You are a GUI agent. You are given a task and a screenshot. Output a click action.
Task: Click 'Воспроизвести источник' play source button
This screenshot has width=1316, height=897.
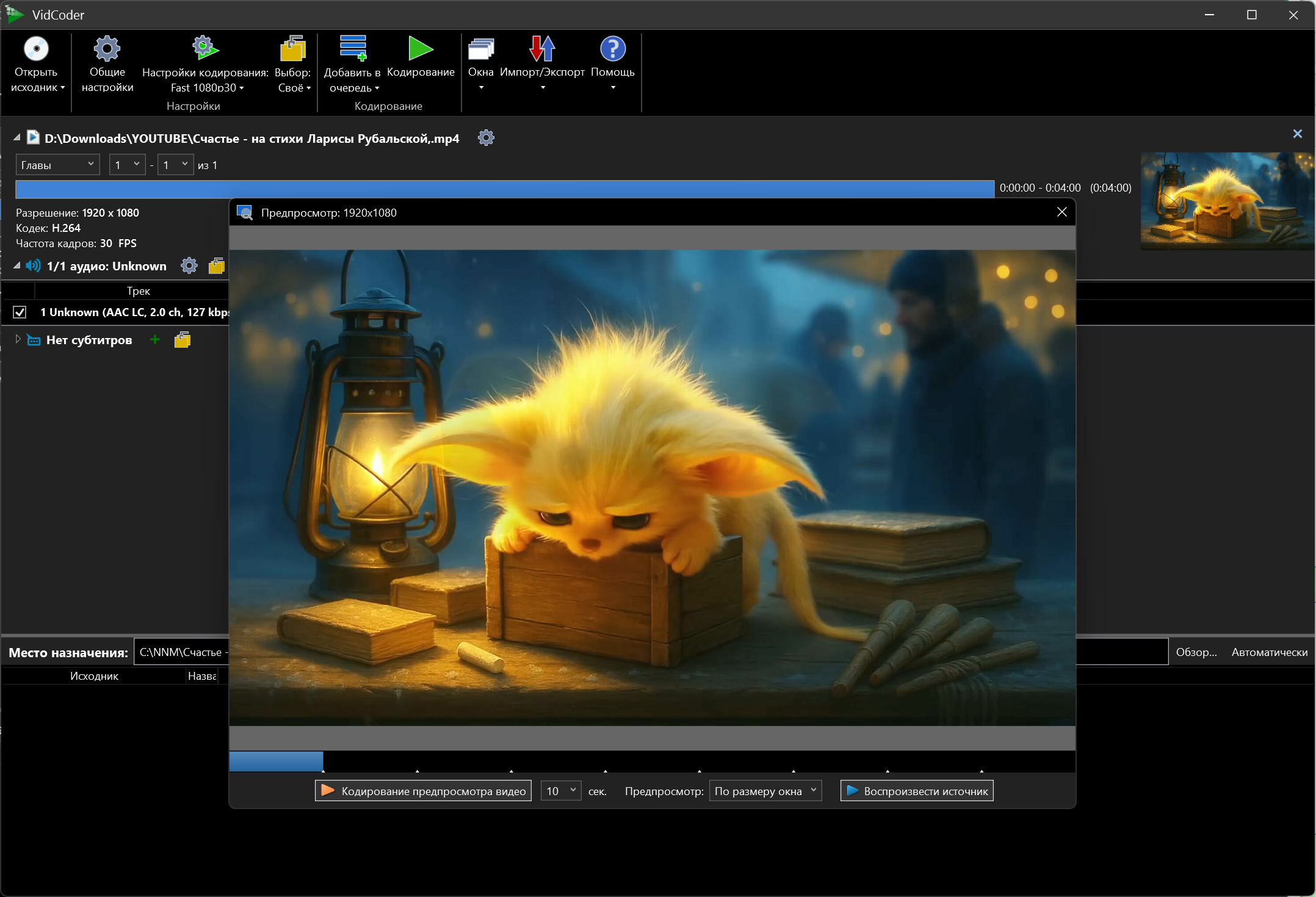(916, 791)
